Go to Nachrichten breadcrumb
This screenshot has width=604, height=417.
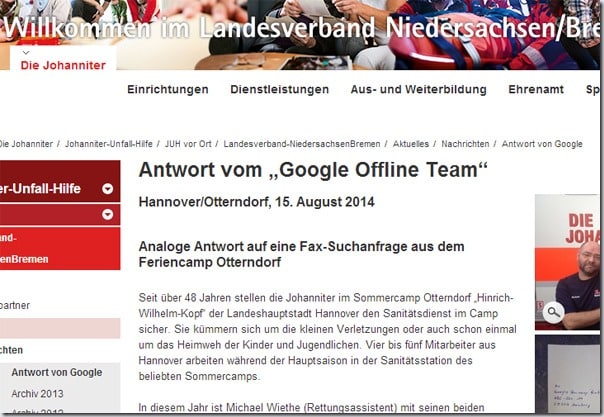(465, 144)
